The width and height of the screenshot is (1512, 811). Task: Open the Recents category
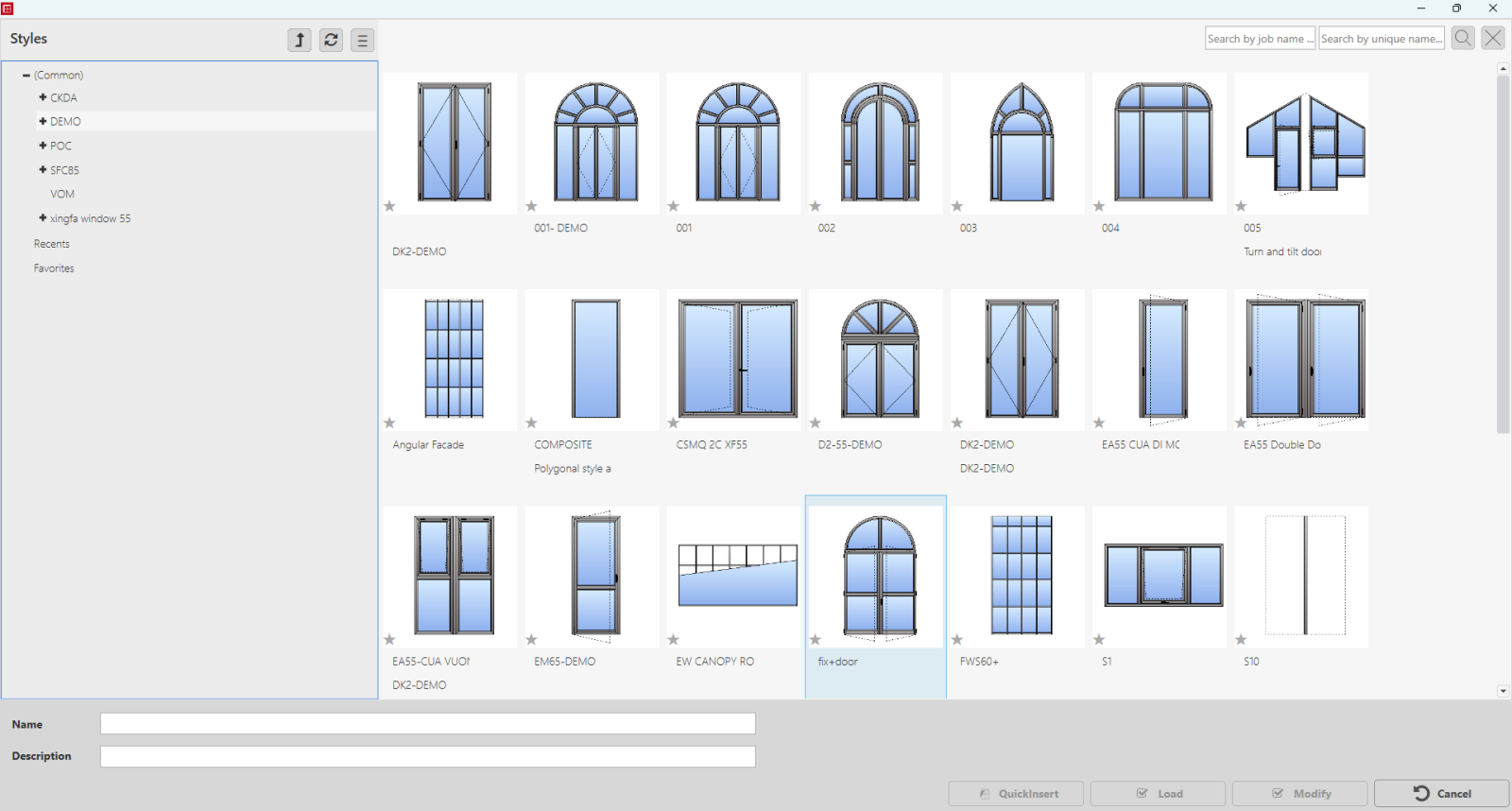click(52, 244)
